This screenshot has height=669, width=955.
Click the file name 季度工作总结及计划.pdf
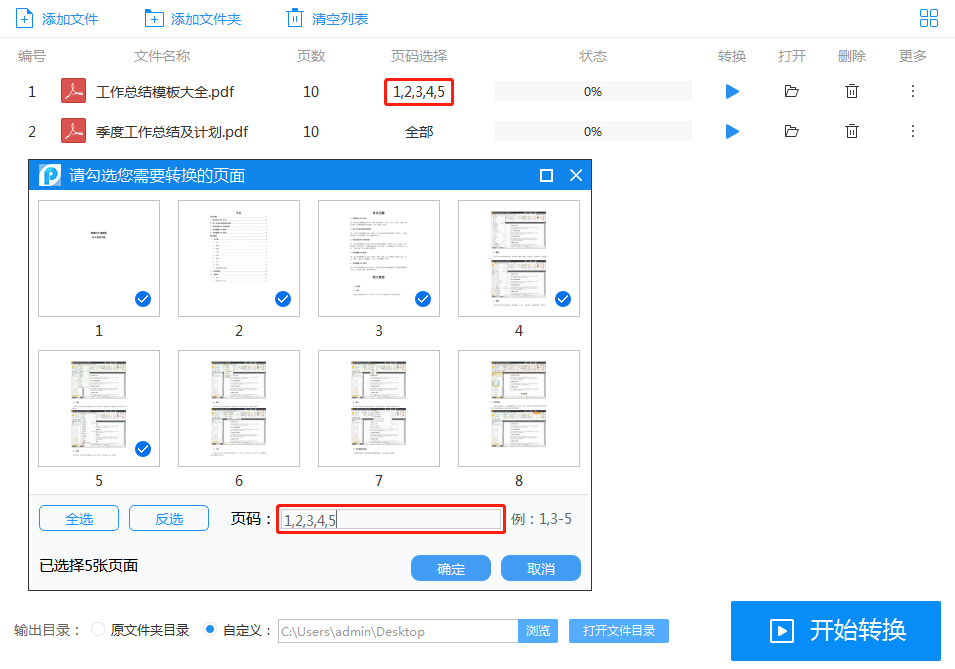(x=172, y=132)
